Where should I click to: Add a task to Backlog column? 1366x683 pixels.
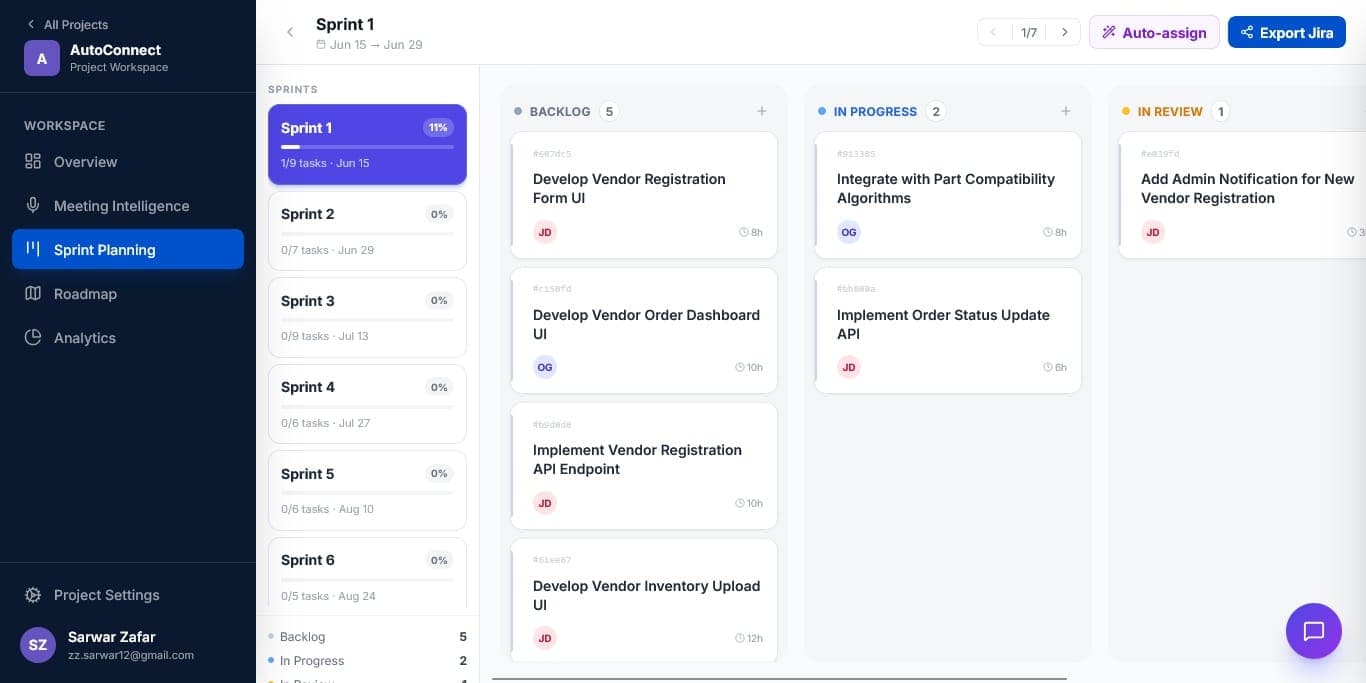click(762, 111)
